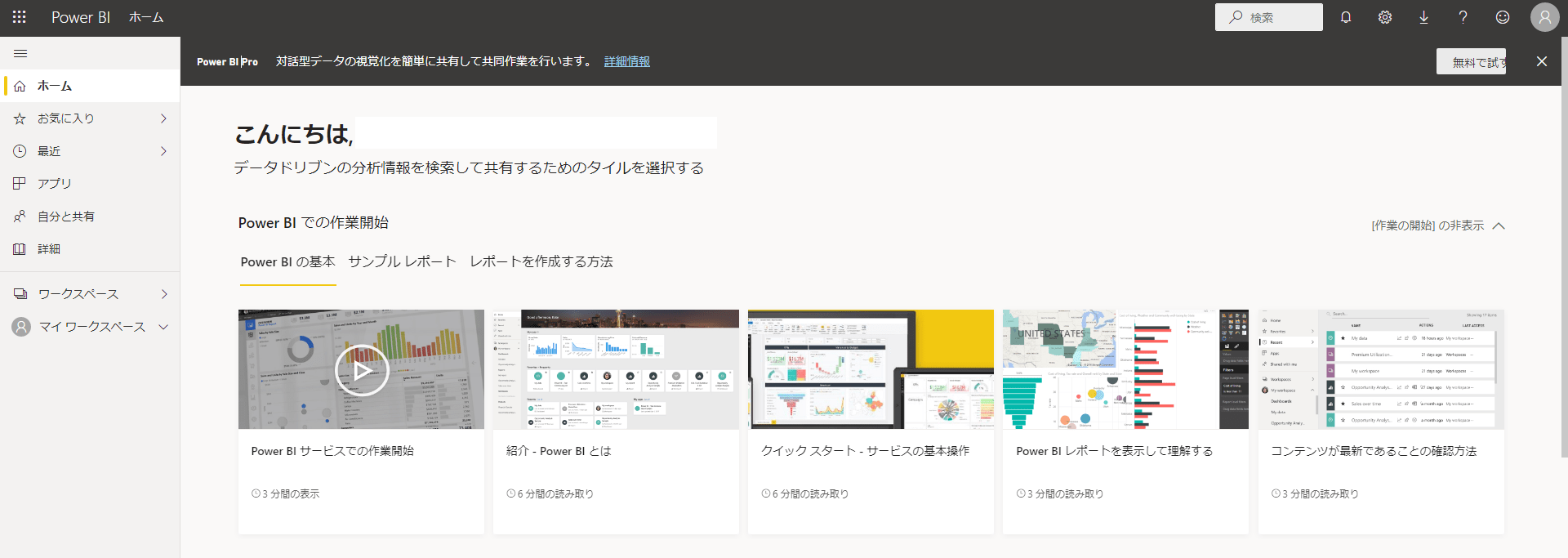Click the ワークスペース icon in sidebar
The image size is (1568, 558).
click(x=20, y=294)
